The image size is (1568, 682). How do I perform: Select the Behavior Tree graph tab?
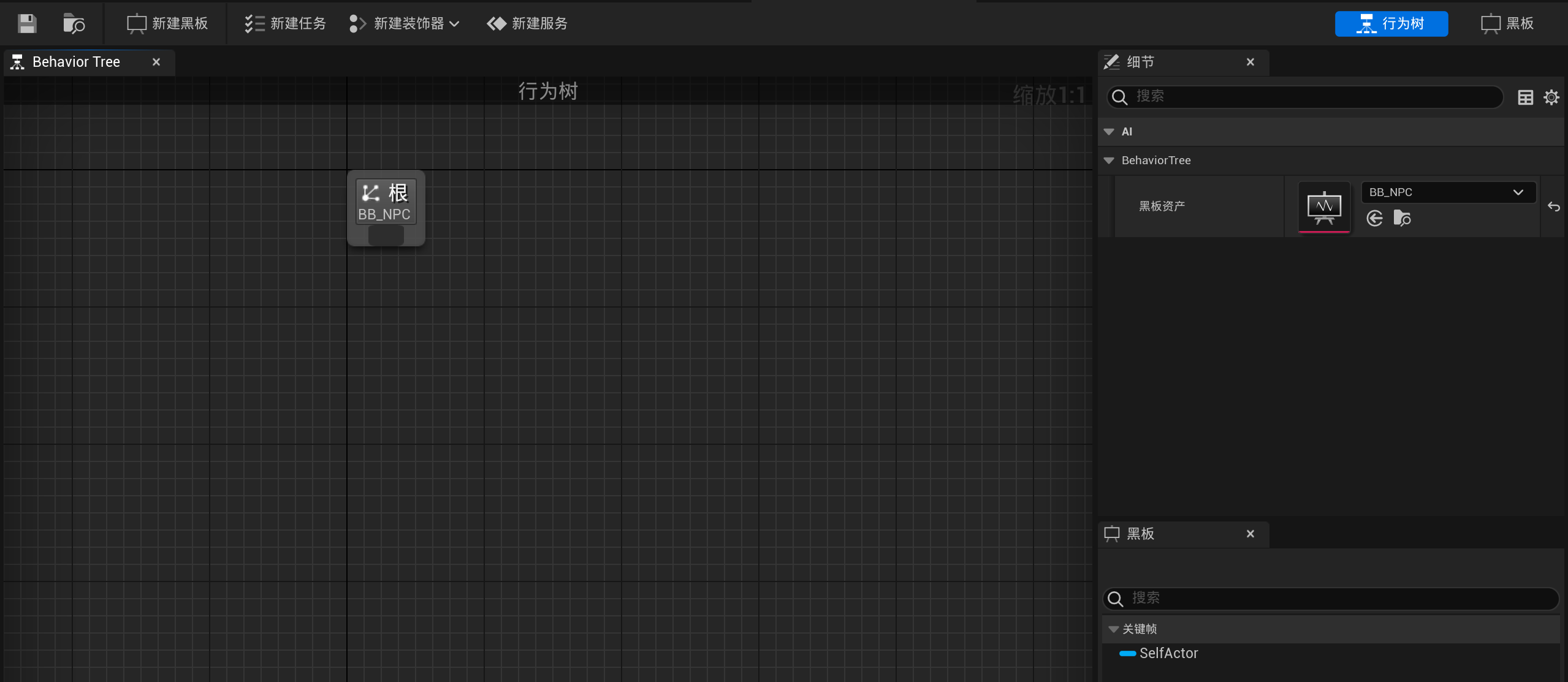[x=77, y=62]
